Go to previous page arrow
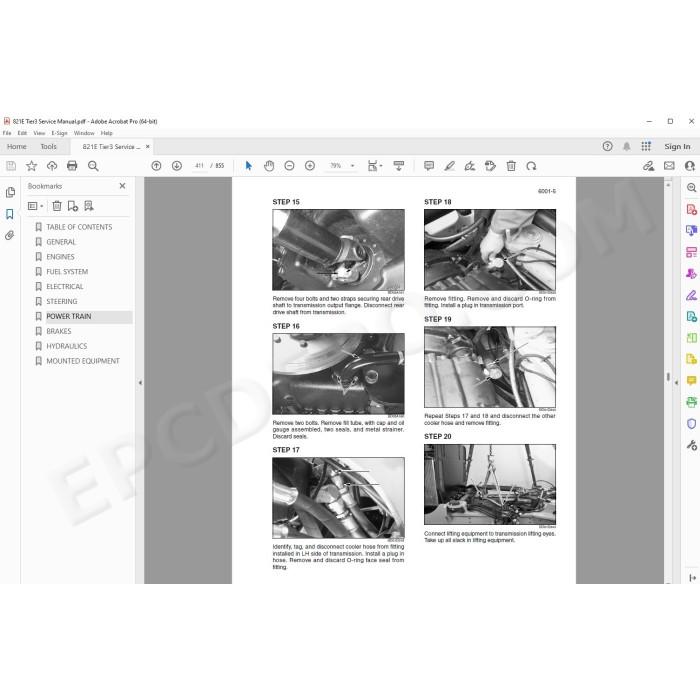 click(156, 166)
